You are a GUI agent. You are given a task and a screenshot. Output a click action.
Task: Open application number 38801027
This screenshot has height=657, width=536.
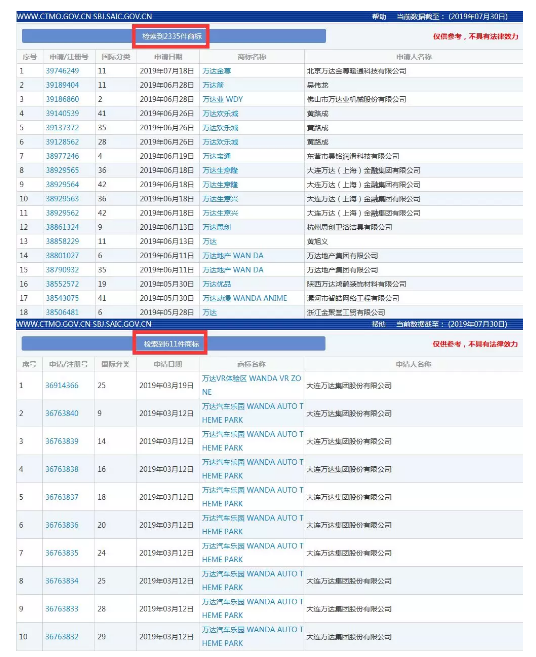coord(62,256)
